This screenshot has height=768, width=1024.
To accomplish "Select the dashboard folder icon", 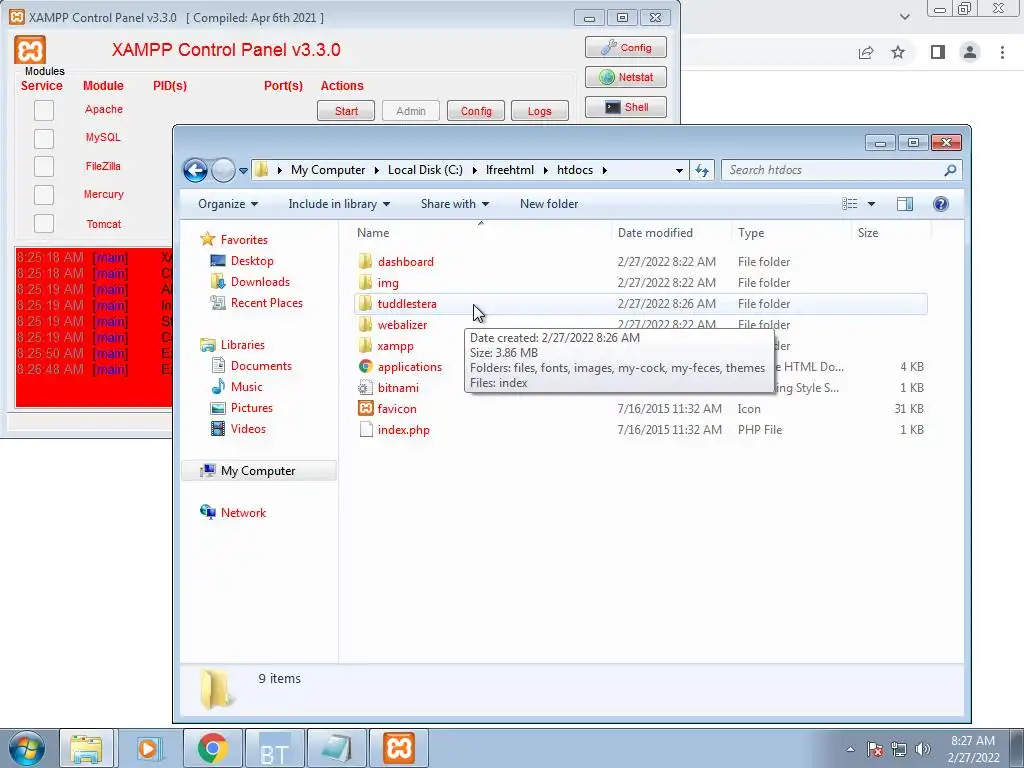I will pyautogui.click(x=365, y=262).
